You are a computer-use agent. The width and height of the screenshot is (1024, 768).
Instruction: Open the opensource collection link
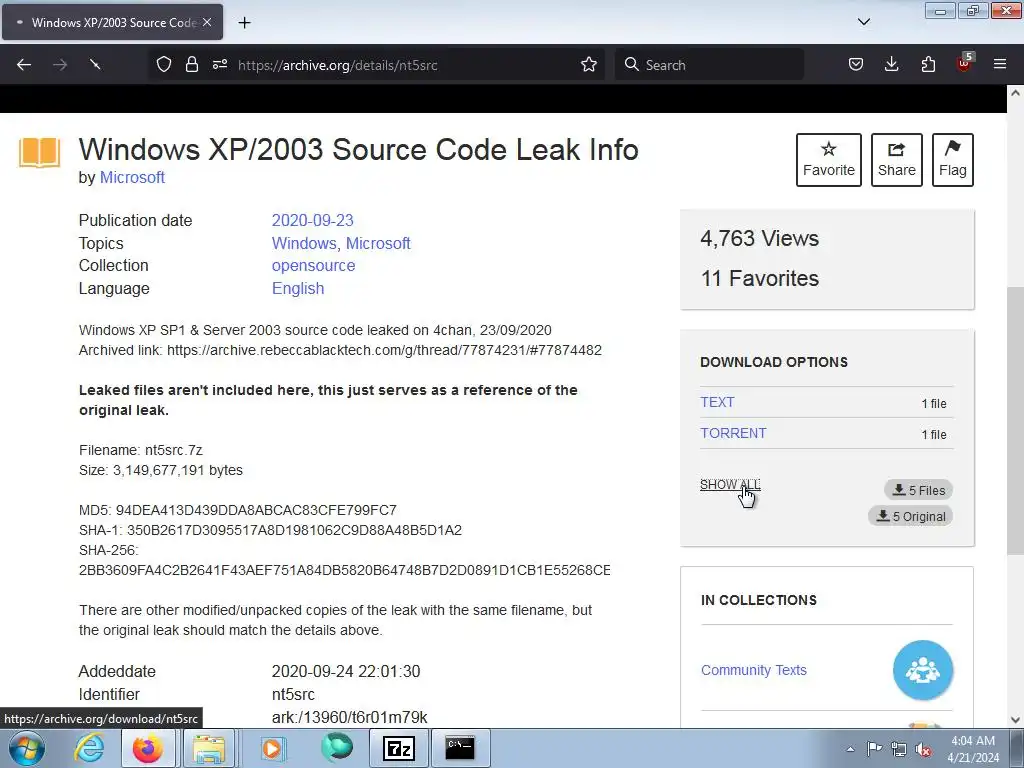313,266
